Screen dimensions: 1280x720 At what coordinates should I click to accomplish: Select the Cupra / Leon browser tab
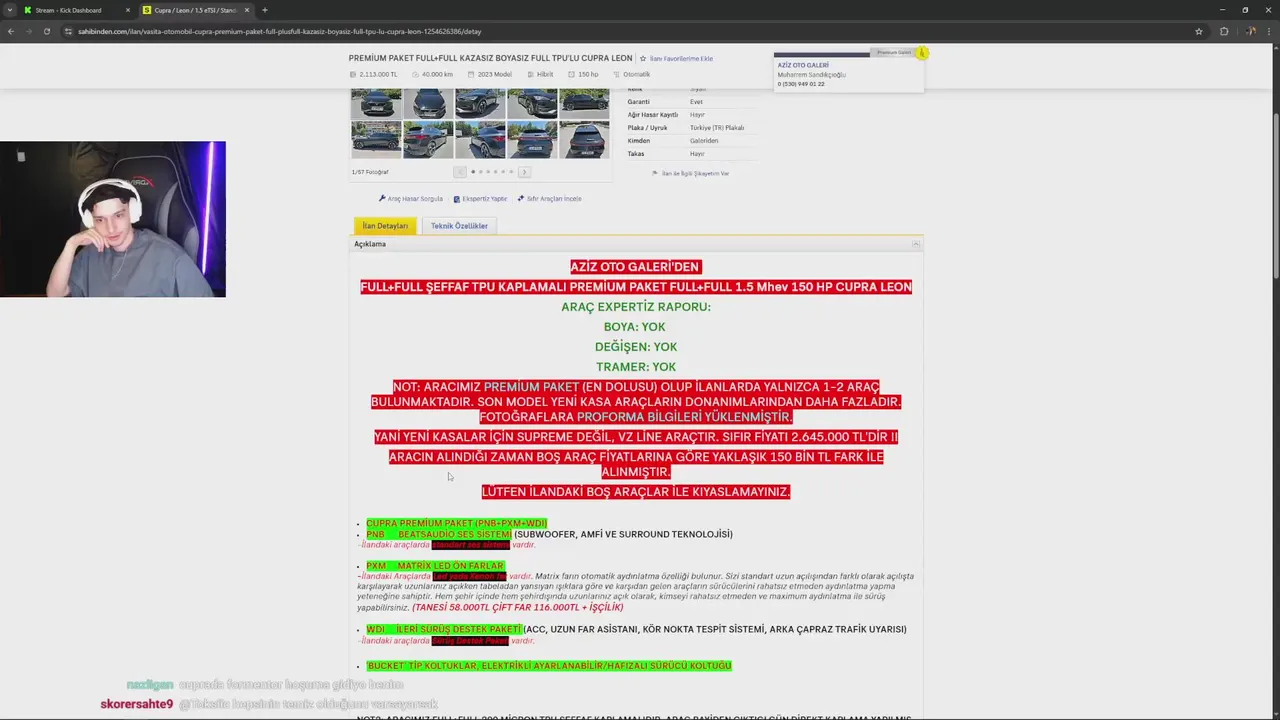[x=196, y=10]
